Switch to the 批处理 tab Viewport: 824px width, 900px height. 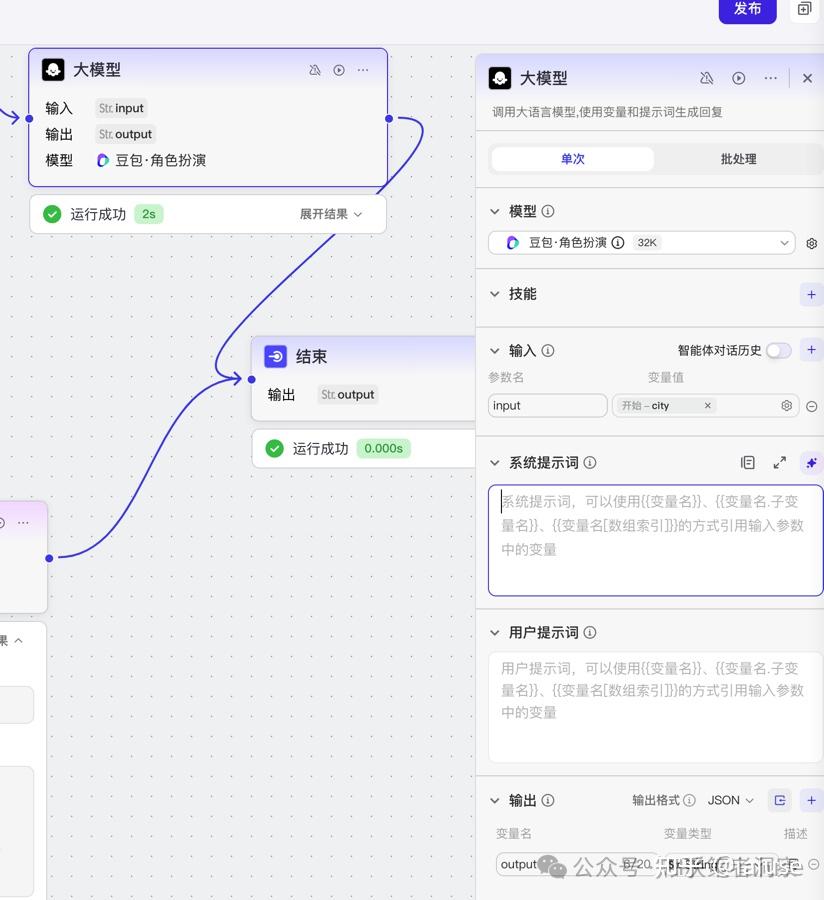pyautogui.click(x=736, y=158)
